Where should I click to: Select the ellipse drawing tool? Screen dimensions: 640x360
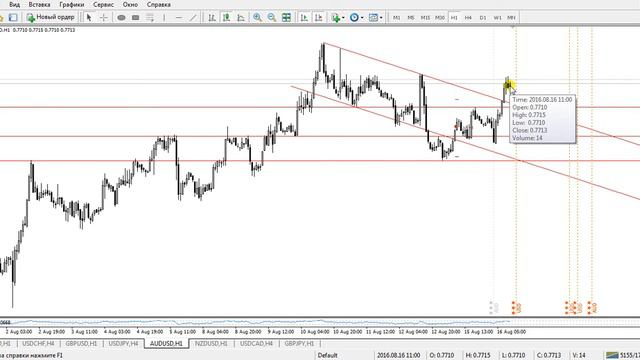[121, 18]
